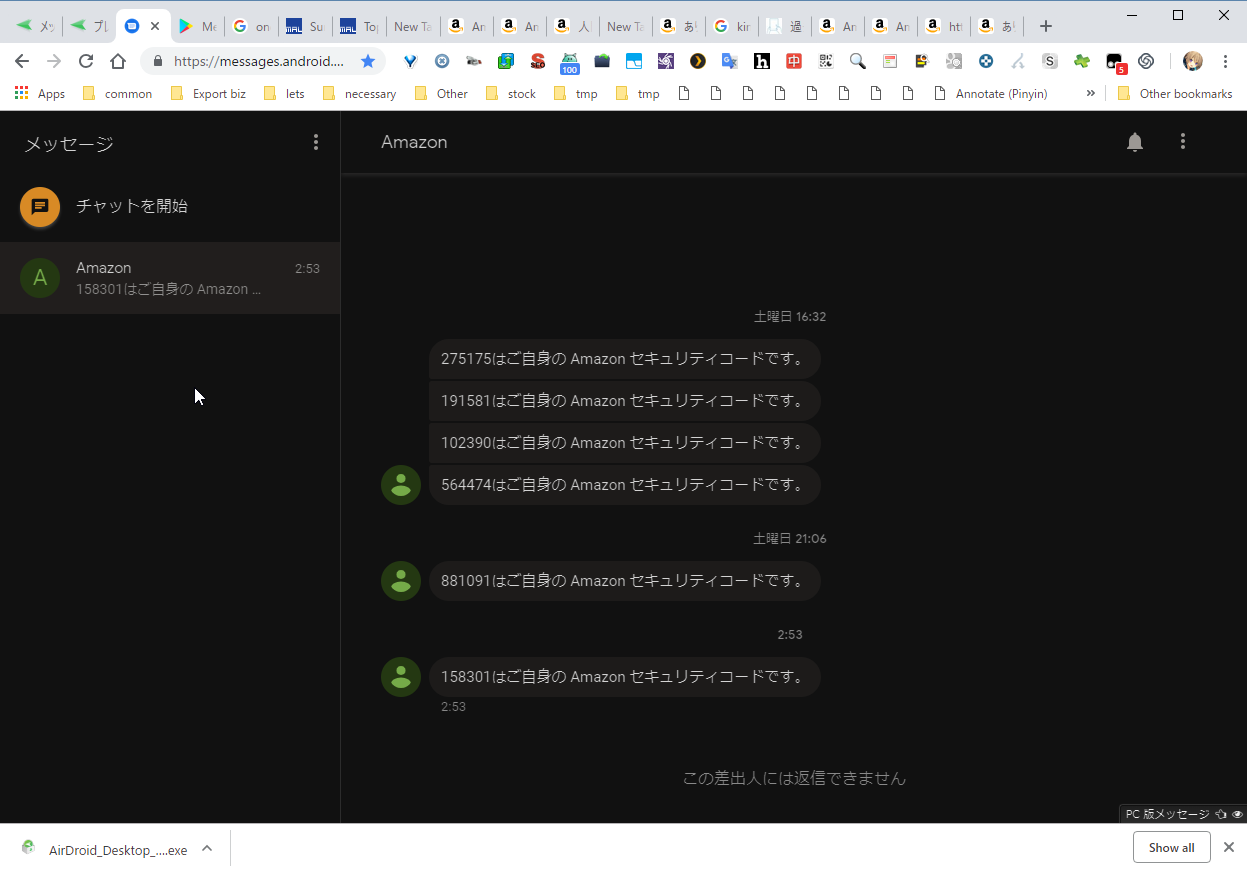
Task: Open the Chrome three-dot menu
Action: (x=1225, y=61)
